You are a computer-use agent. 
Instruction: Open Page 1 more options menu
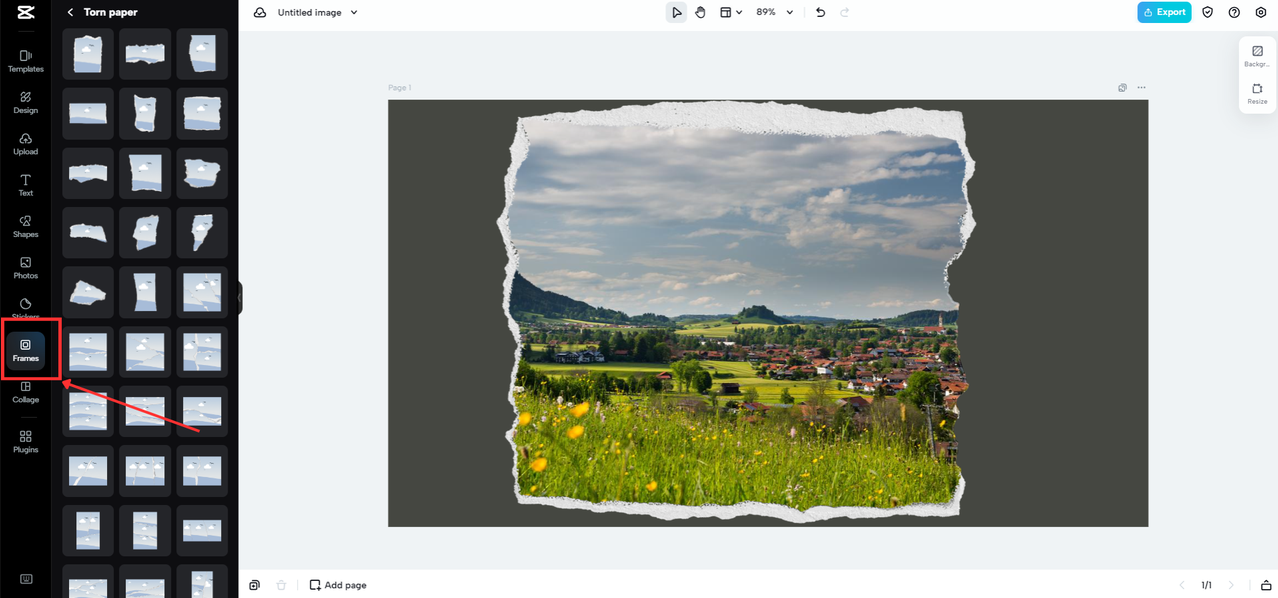1142,88
